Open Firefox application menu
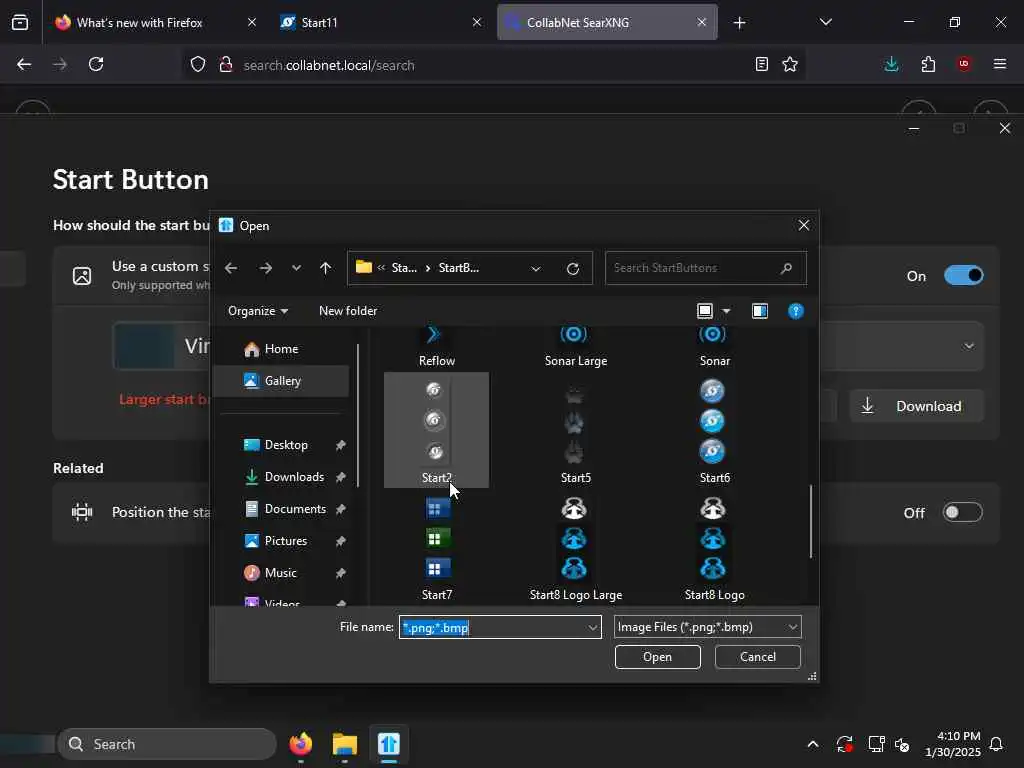Viewport: 1024px width, 768px height. [1000, 64]
